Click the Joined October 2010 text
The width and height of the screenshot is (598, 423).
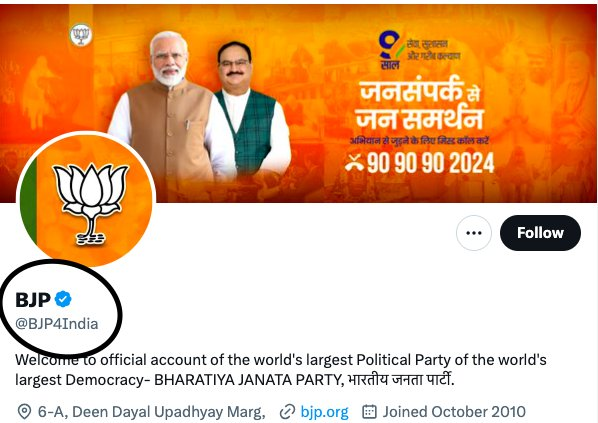[x=454, y=412]
